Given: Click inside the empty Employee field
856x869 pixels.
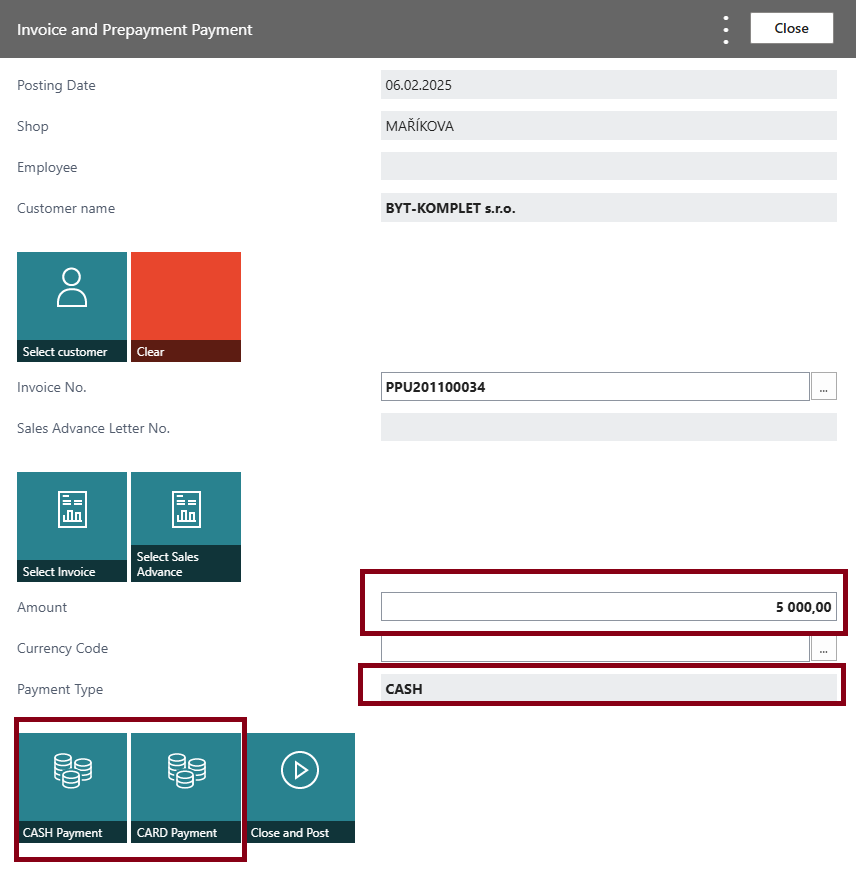Looking at the screenshot, I should point(608,166).
